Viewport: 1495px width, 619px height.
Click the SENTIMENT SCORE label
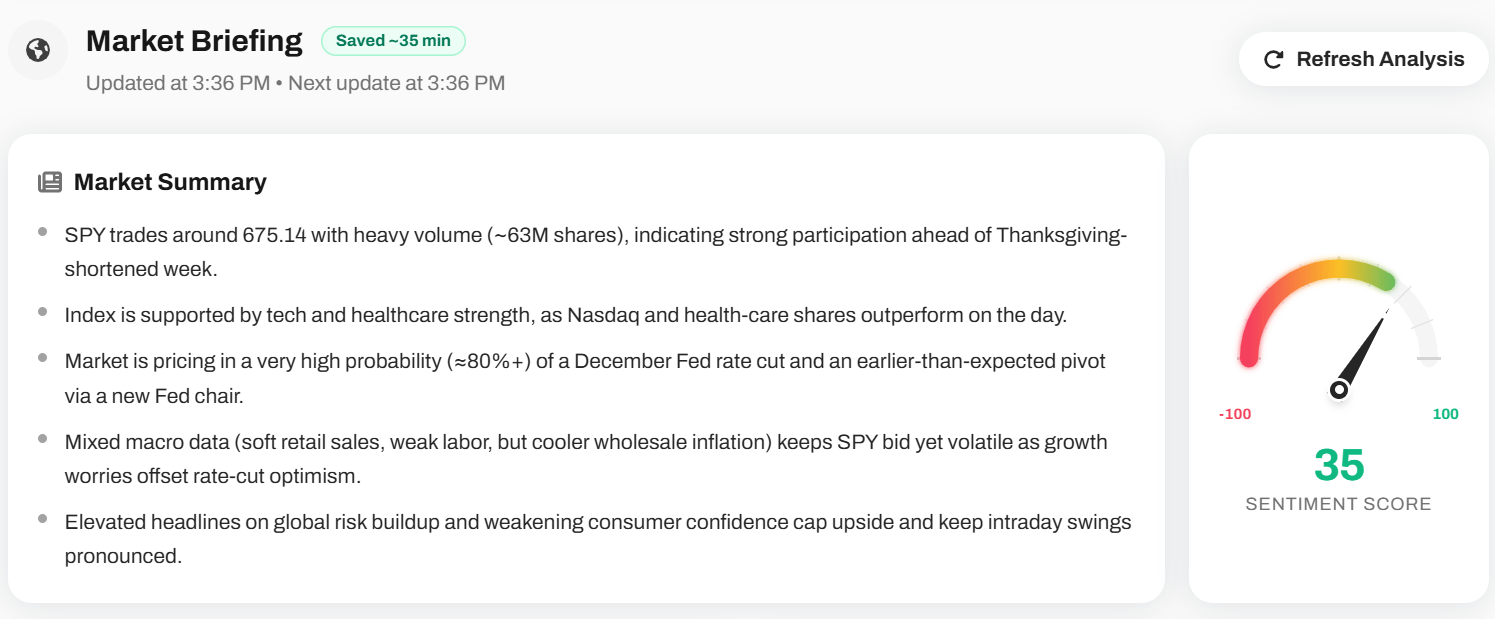[1338, 504]
